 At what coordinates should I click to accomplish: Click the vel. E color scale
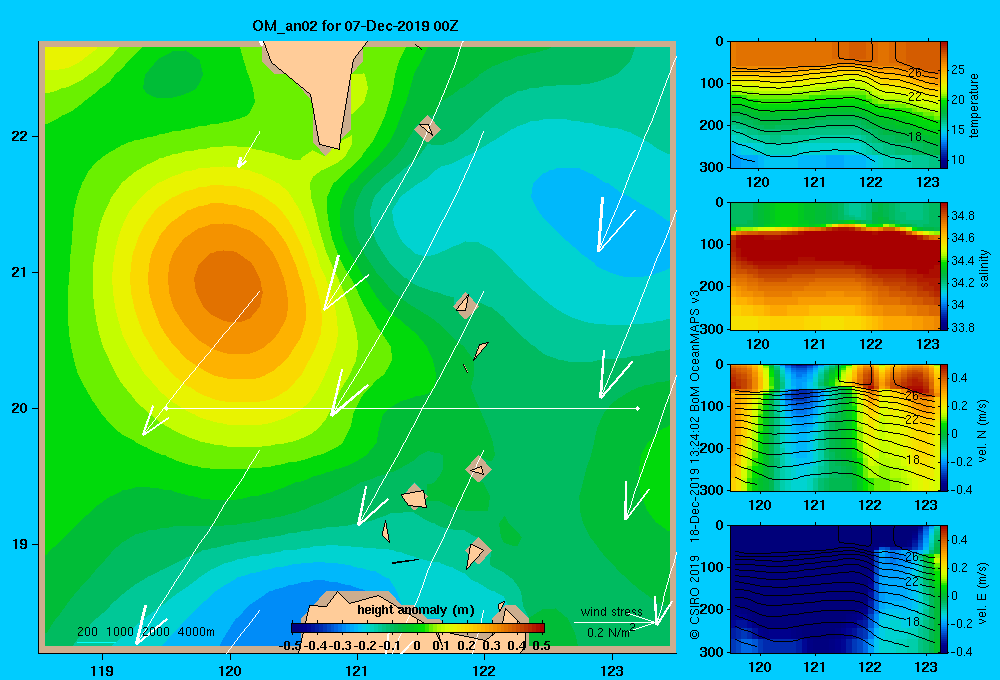pyautogui.click(x=944, y=589)
